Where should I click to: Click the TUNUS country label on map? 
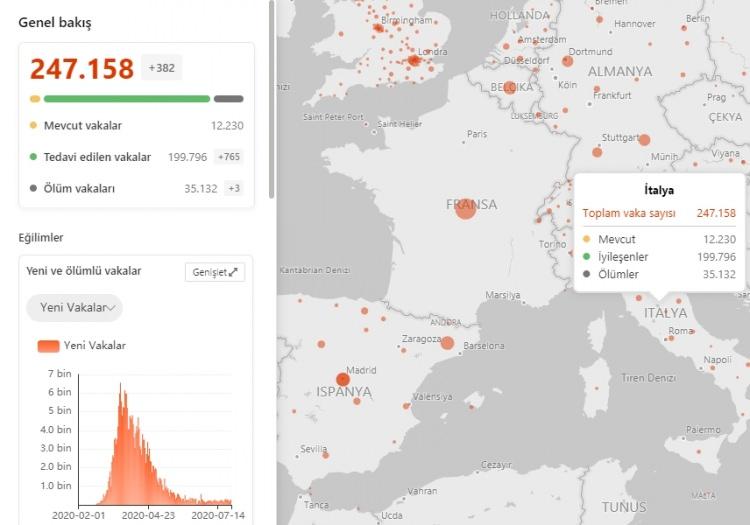624,507
